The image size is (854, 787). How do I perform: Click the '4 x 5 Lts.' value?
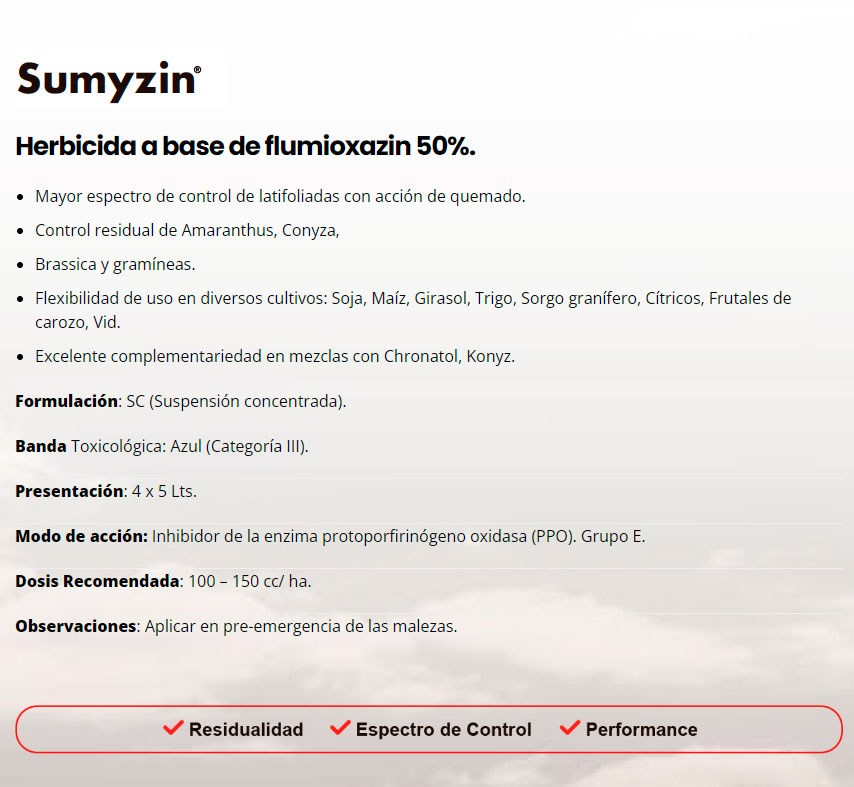point(164,491)
